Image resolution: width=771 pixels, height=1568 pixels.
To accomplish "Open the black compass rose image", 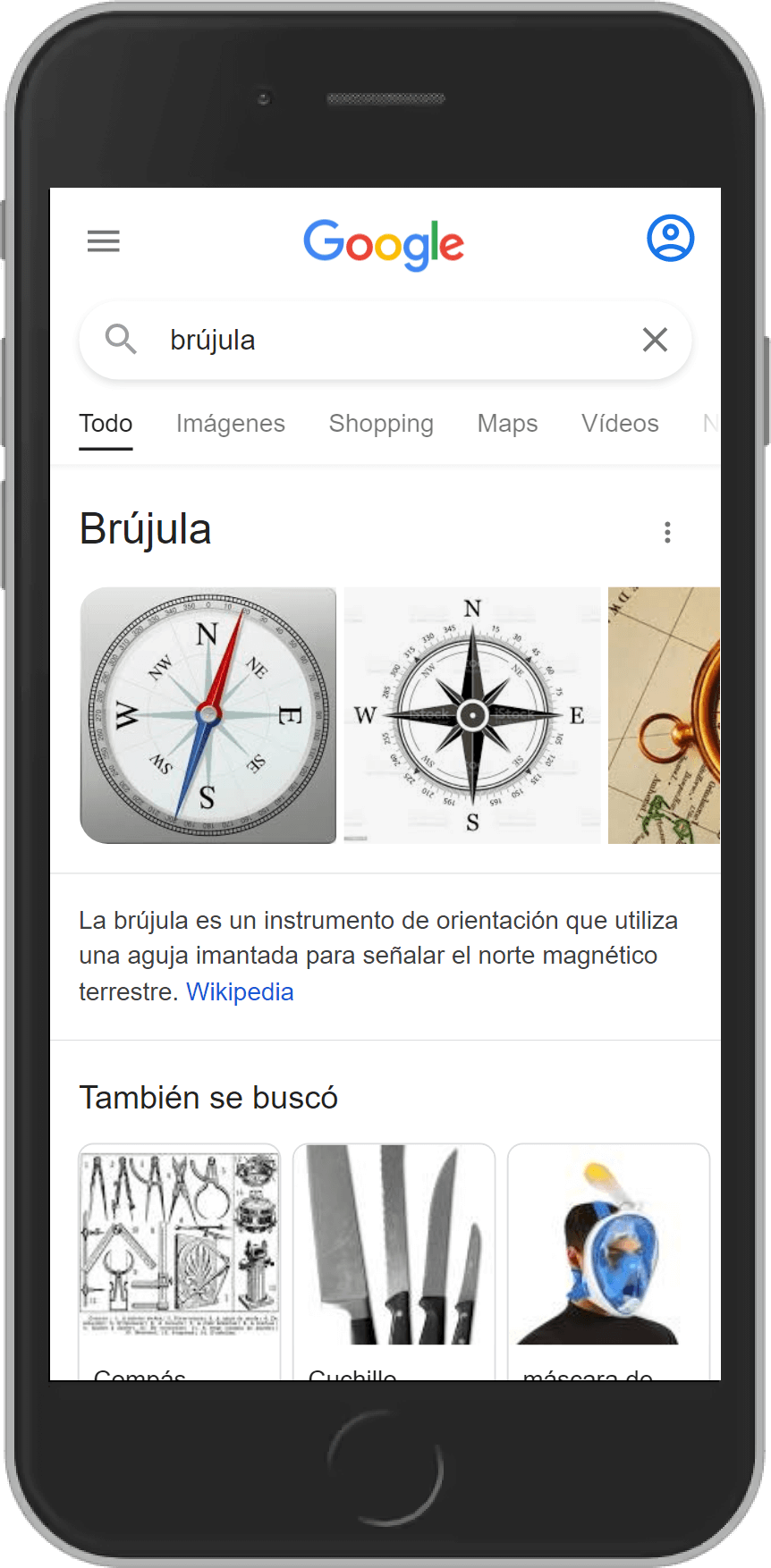I will [472, 715].
